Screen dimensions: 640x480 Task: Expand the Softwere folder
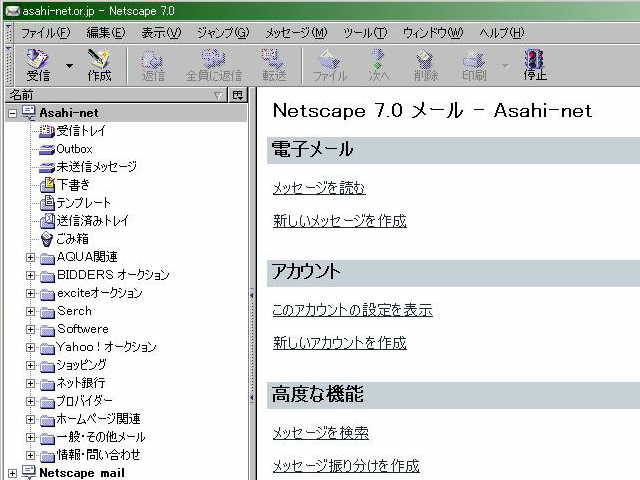pyautogui.click(x=30, y=329)
